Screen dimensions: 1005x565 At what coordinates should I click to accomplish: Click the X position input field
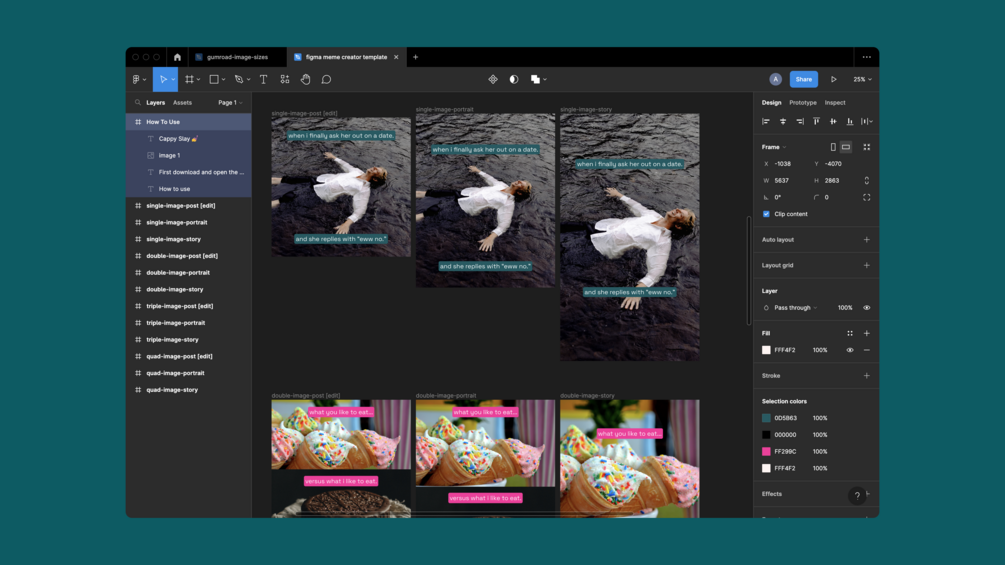coord(785,164)
